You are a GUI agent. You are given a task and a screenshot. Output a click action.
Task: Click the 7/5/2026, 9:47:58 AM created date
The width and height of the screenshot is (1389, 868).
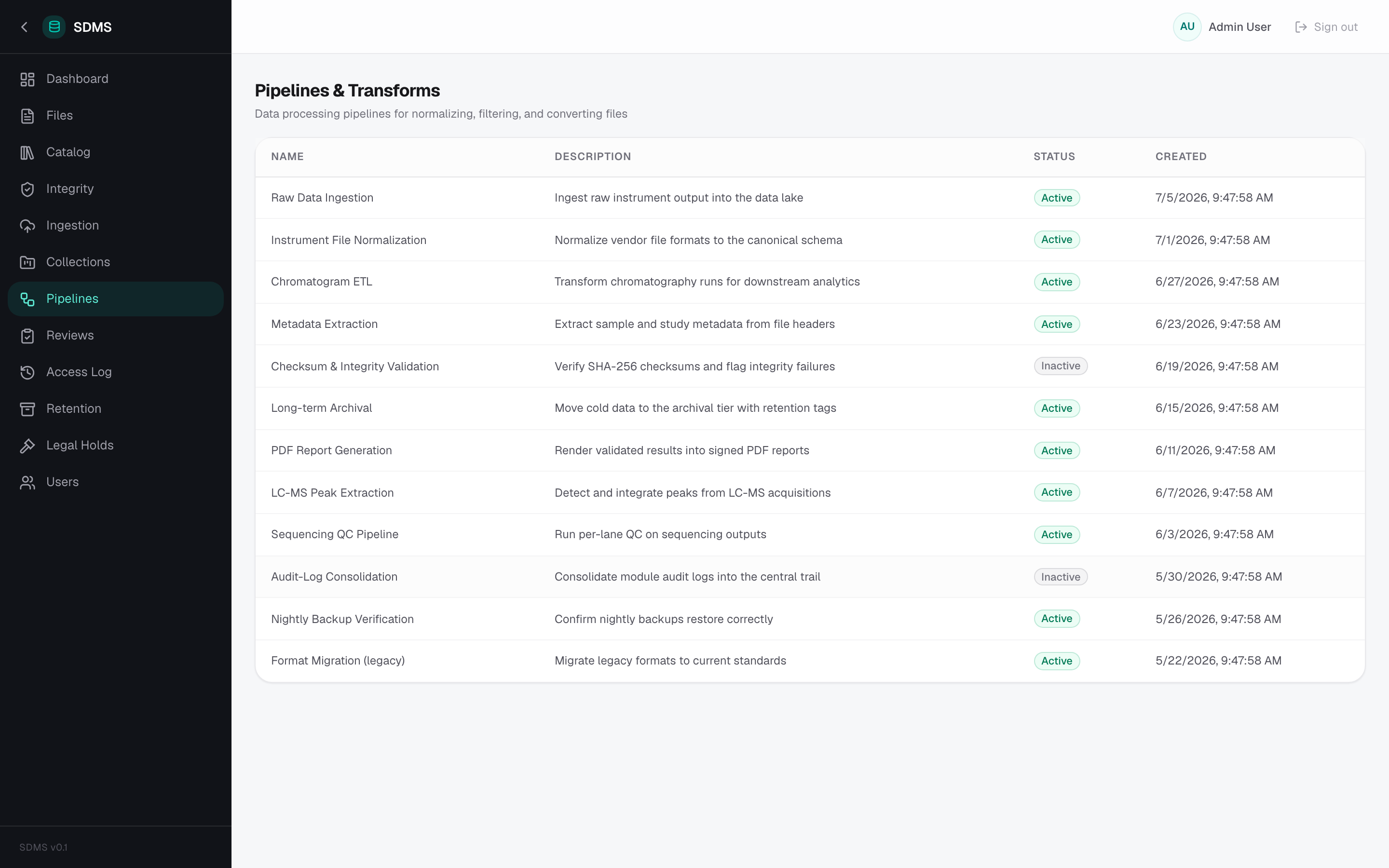point(1214,198)
